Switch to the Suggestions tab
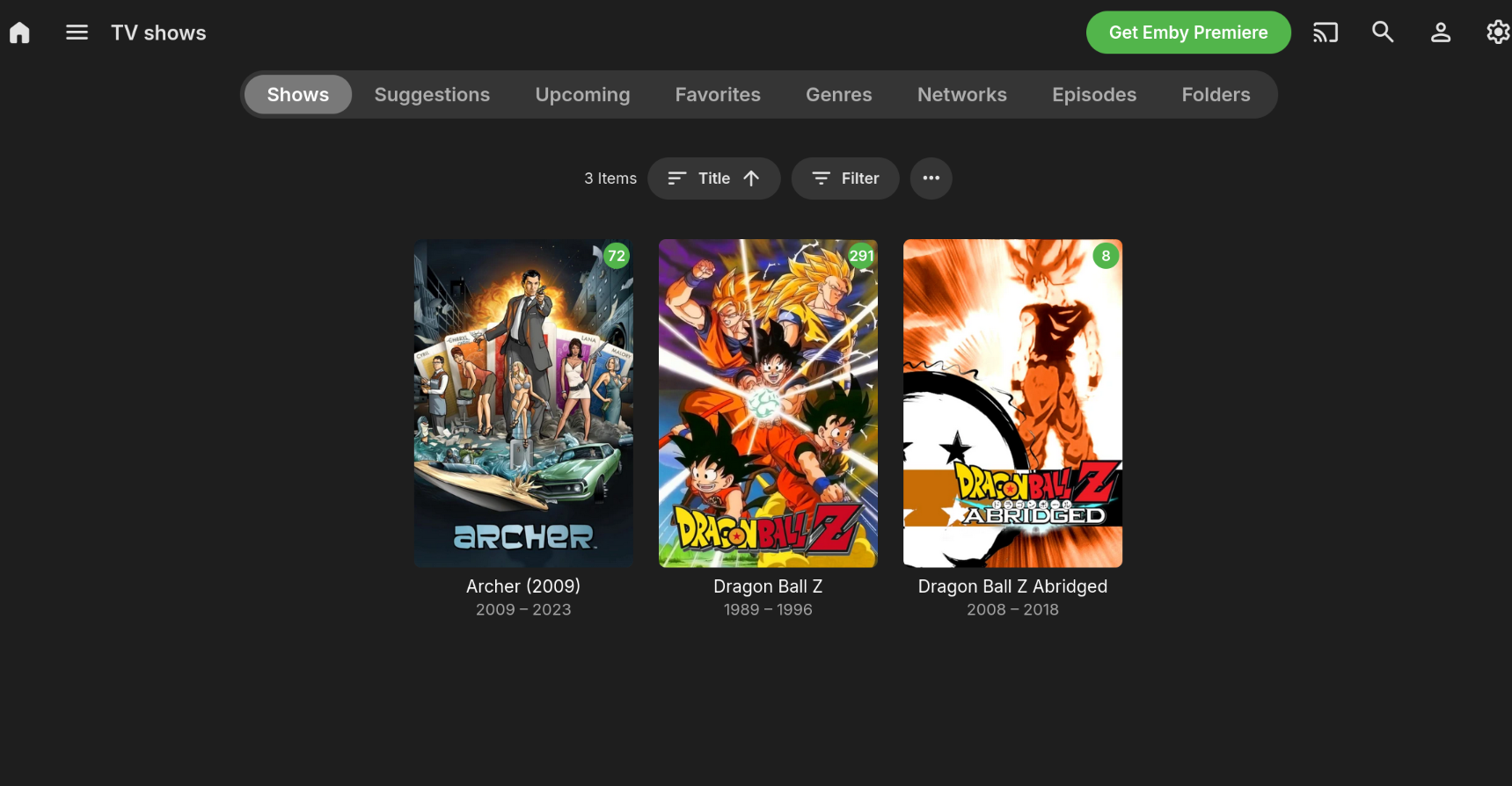 click(432, 95)
